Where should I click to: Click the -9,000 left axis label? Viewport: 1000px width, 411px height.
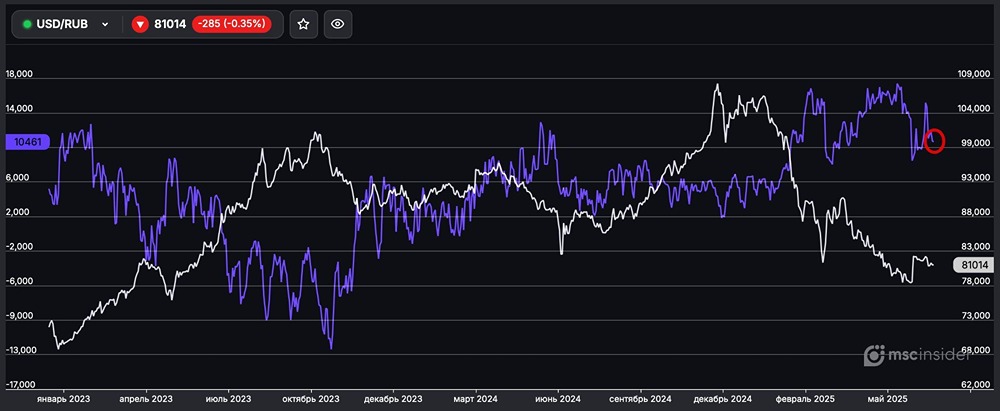coord(18,316)
